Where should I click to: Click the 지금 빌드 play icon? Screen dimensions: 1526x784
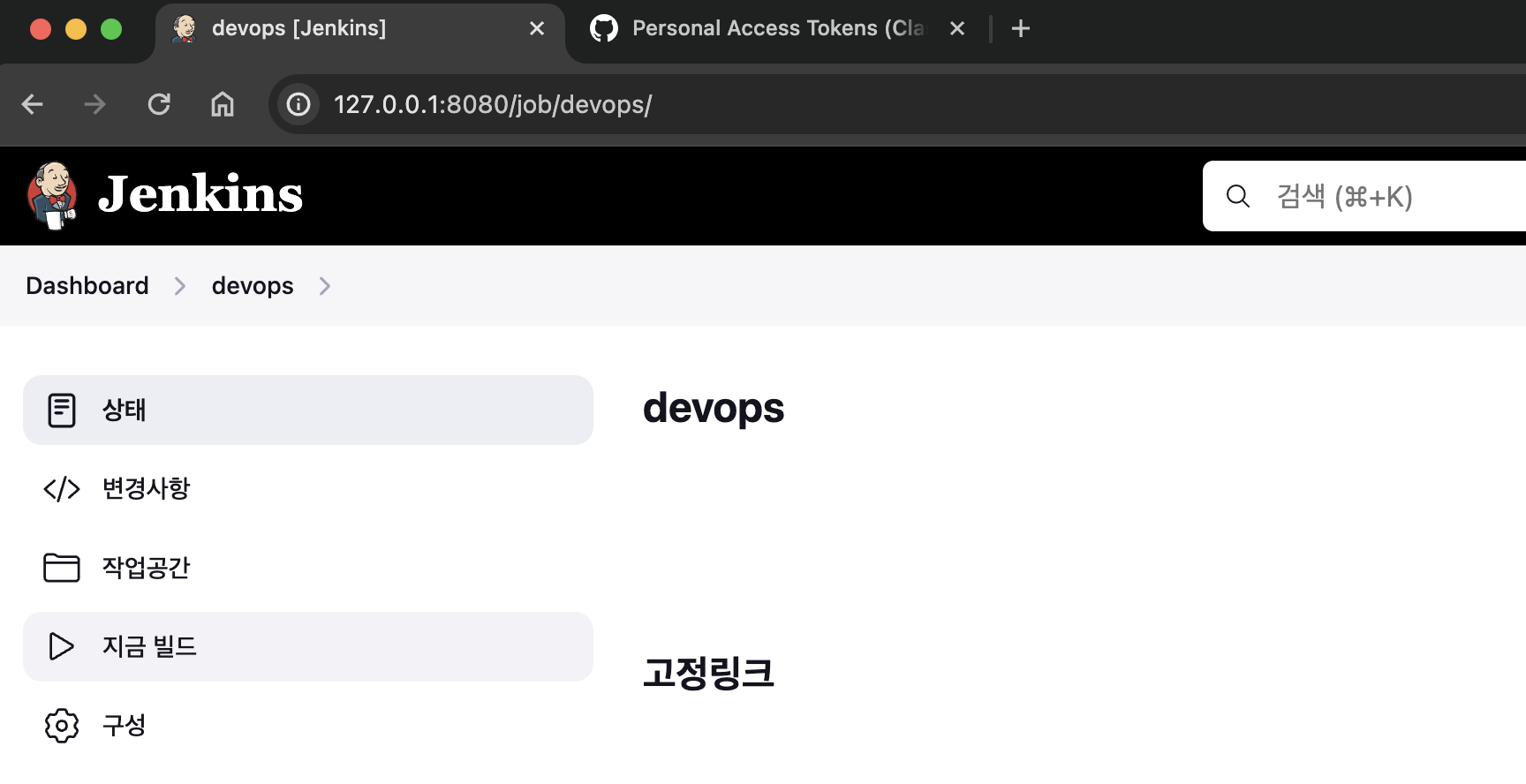(61, 646)
